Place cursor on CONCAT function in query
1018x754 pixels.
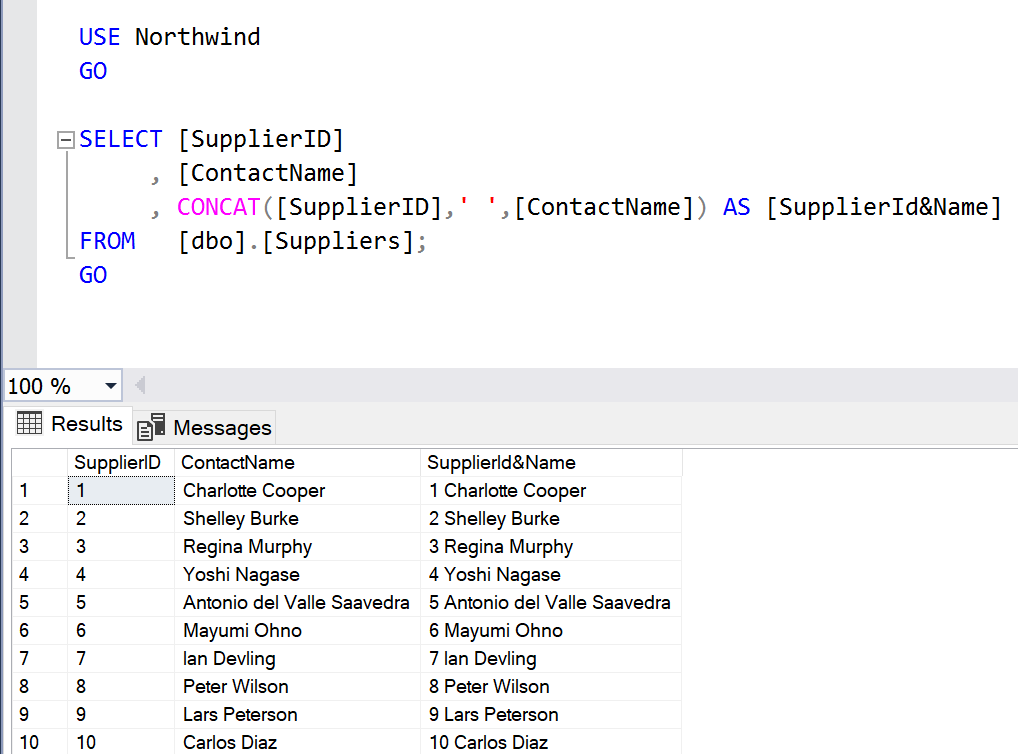point(218,207)
